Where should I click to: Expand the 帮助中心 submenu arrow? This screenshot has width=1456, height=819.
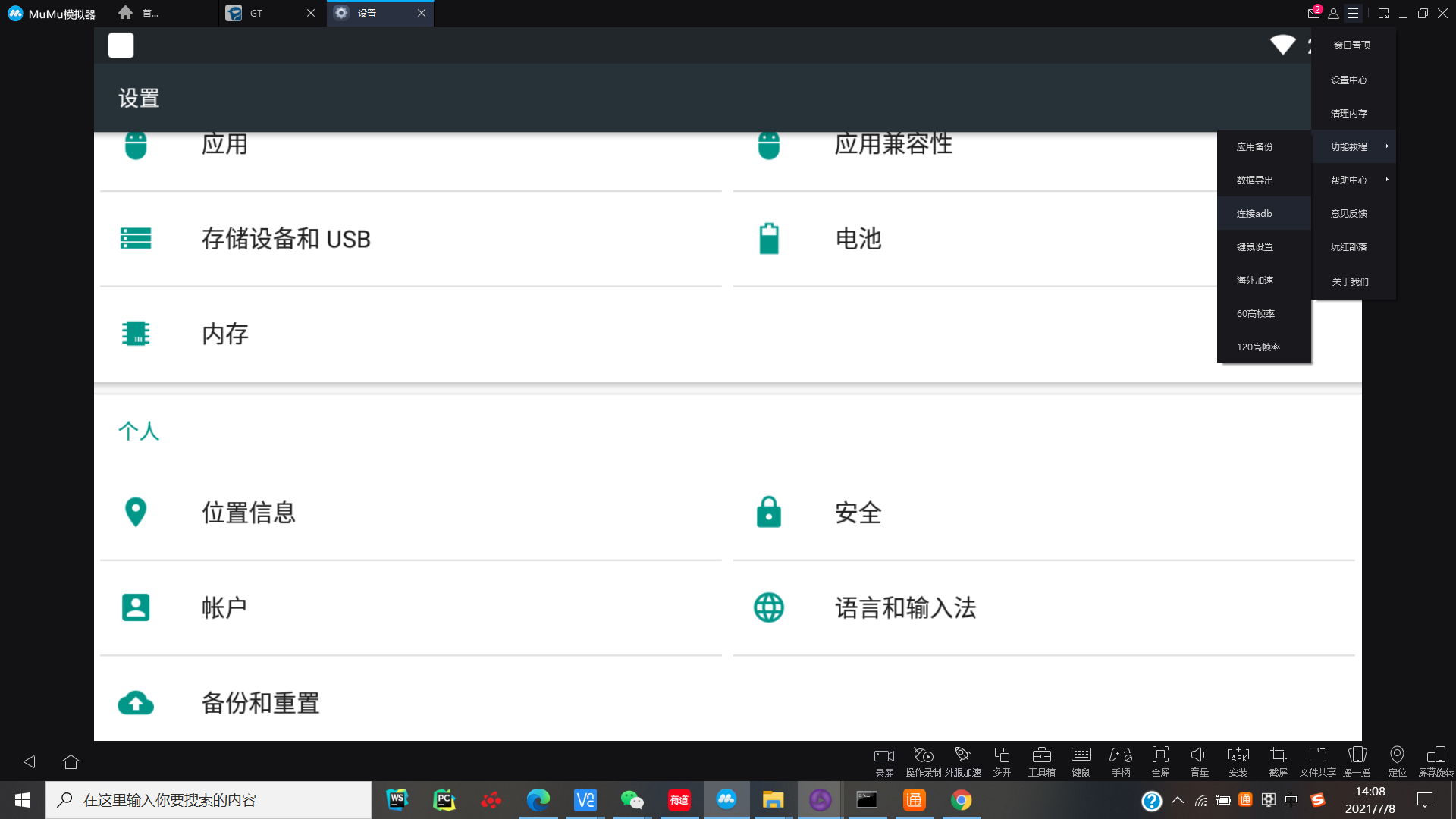coord(1387,180)
